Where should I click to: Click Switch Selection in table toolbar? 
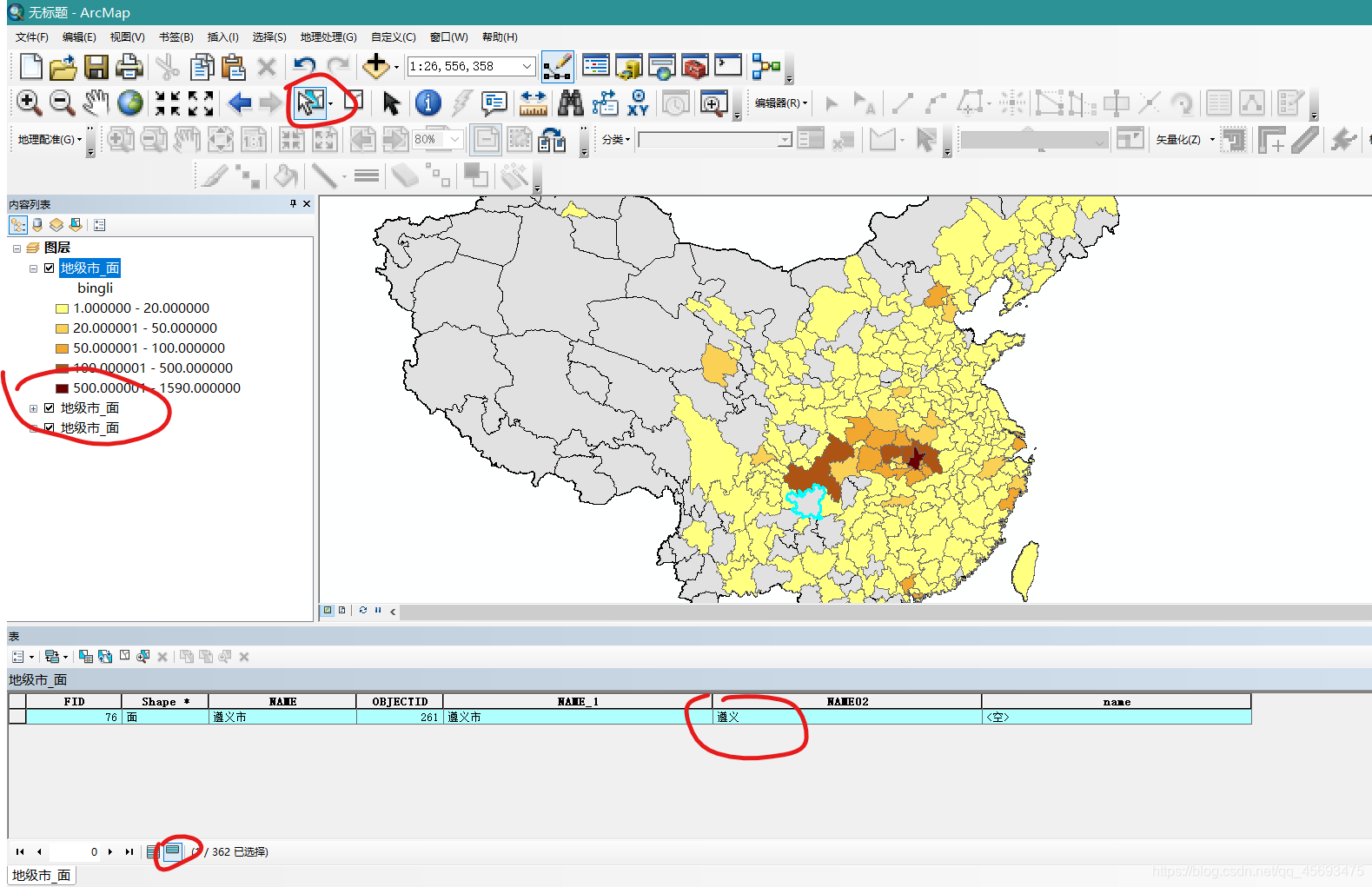[x=104, y=657]
